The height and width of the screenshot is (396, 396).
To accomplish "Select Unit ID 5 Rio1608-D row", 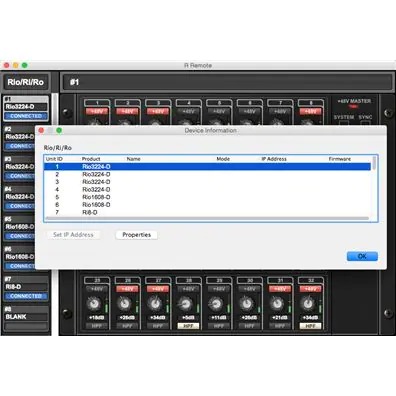I will click(x=207, y=197).
